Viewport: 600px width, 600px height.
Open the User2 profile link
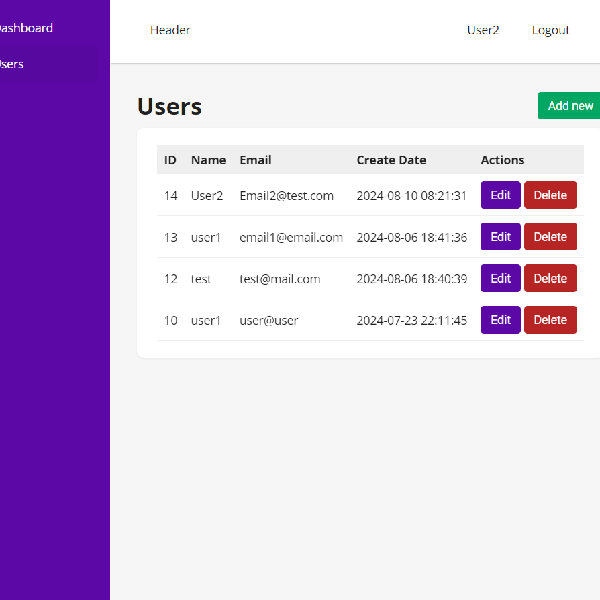point(483,30)
